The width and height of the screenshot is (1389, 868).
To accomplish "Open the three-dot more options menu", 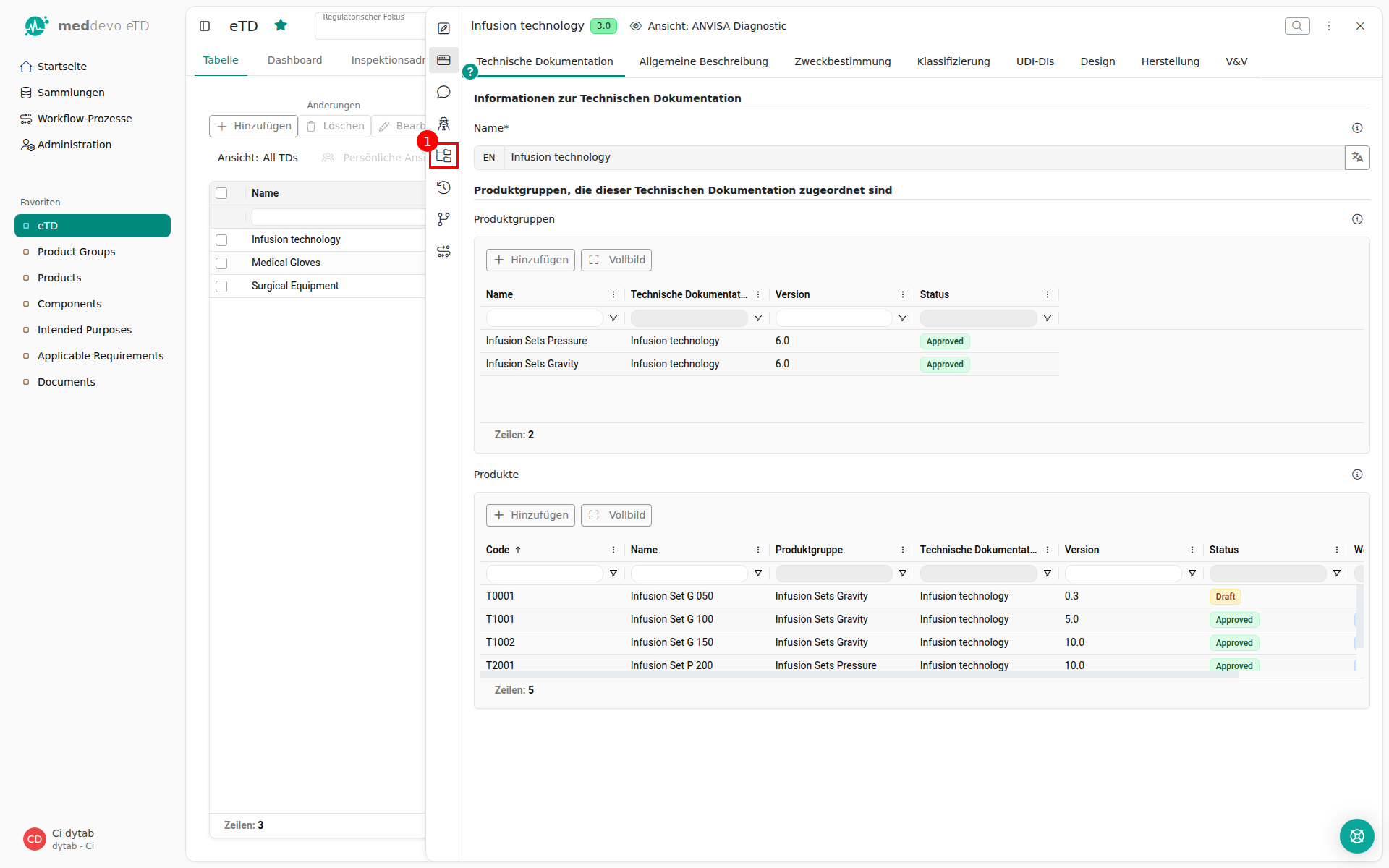I will 1329,26.
